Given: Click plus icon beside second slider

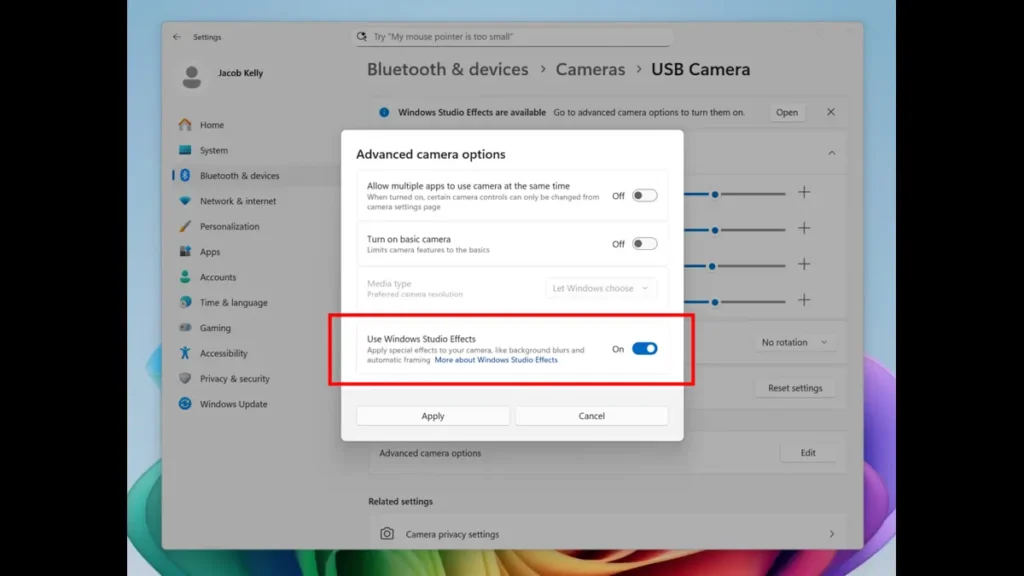Looking at the screenshot, I should (804, 229).
